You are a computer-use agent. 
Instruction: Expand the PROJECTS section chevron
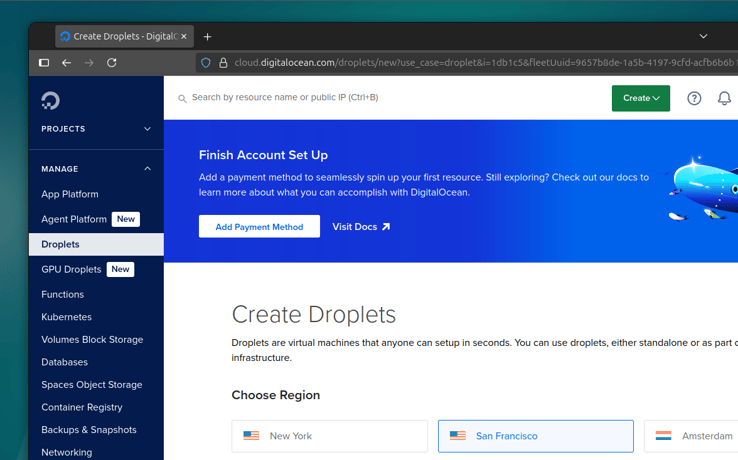coord(147,129)
